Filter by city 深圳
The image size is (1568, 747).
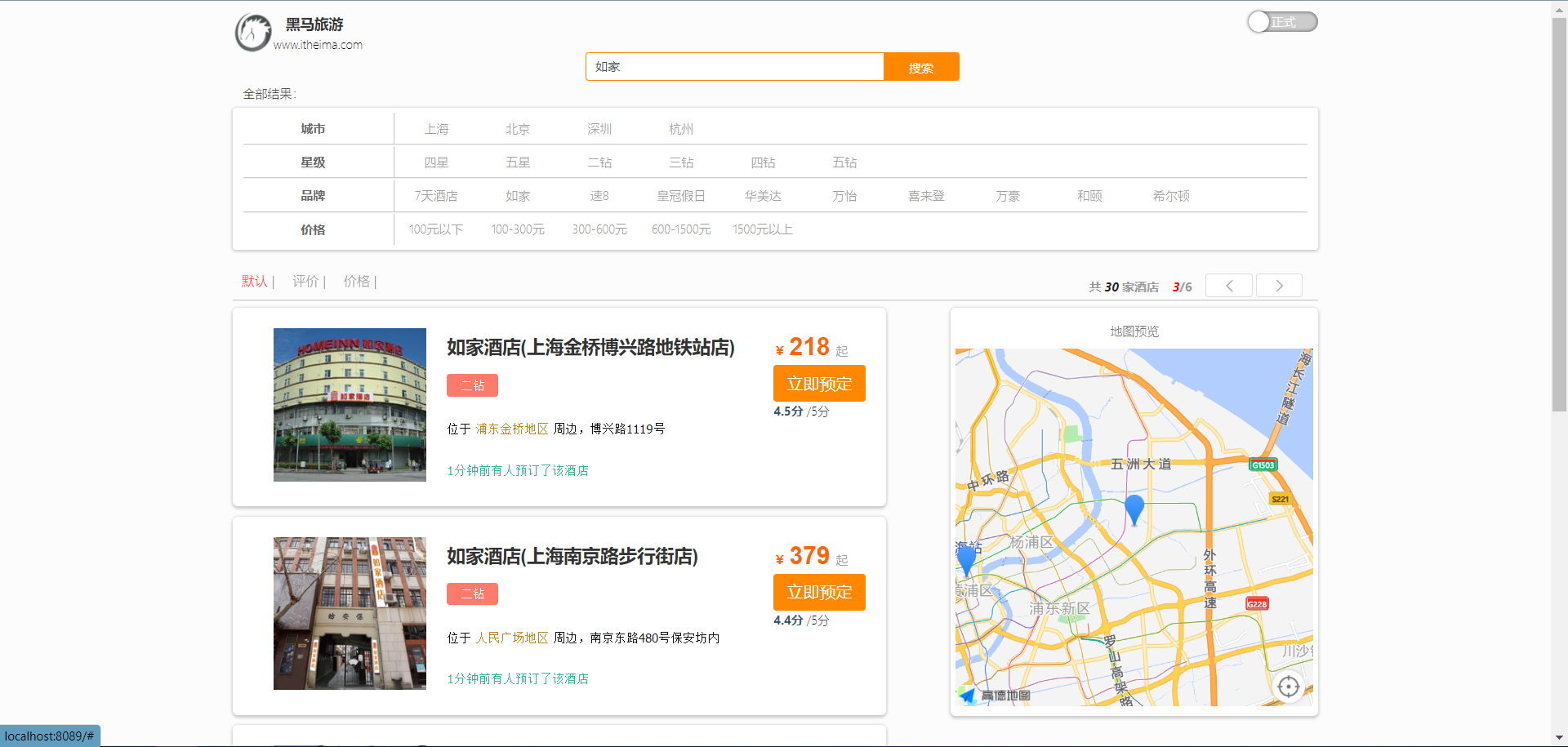coord(599,129)
